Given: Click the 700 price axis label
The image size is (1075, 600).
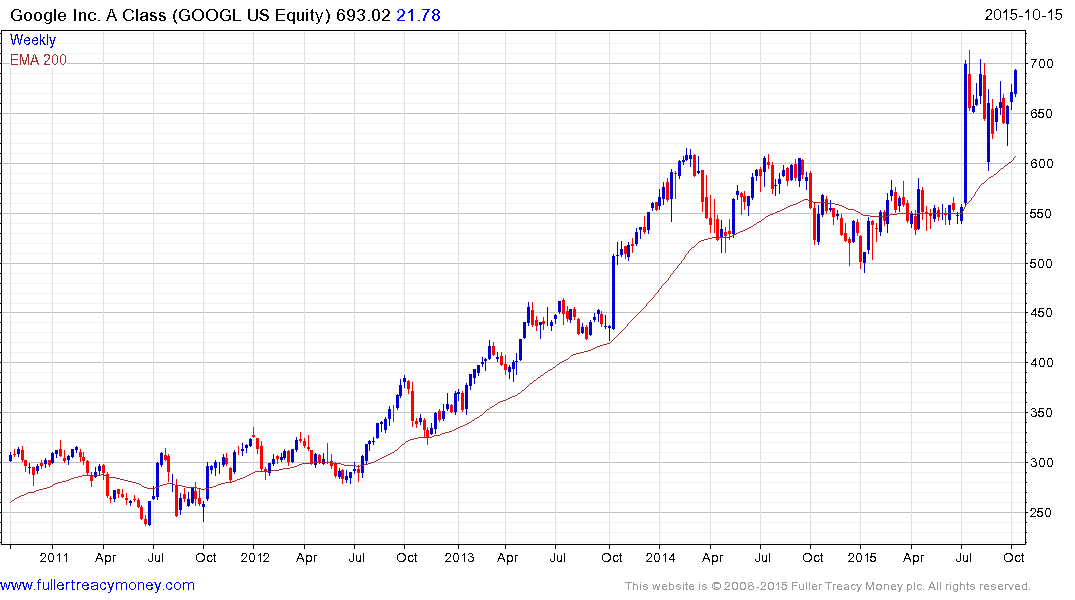Looking at the screenshot, I should click(1041, 64).
